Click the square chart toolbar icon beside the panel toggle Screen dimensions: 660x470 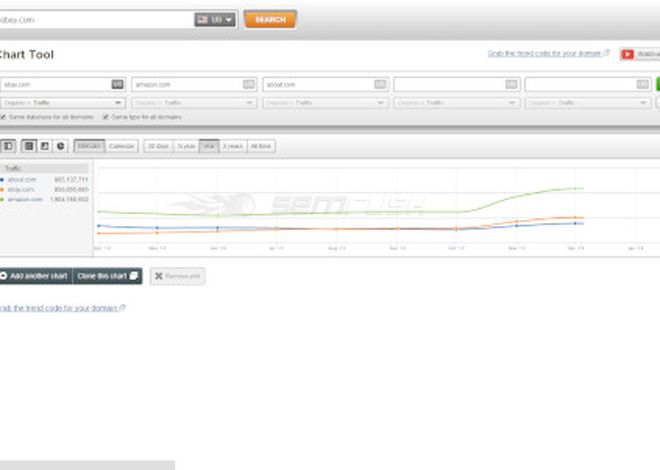[29, 146]
